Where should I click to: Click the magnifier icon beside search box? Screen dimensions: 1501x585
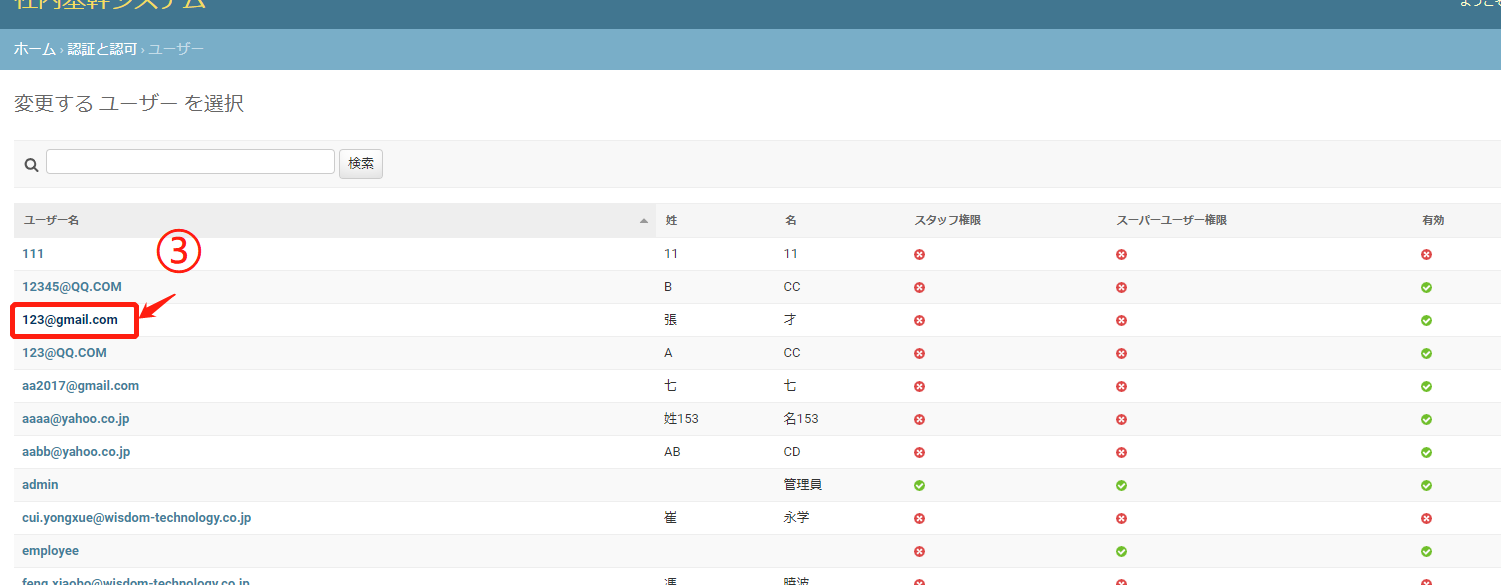[31, 165]
